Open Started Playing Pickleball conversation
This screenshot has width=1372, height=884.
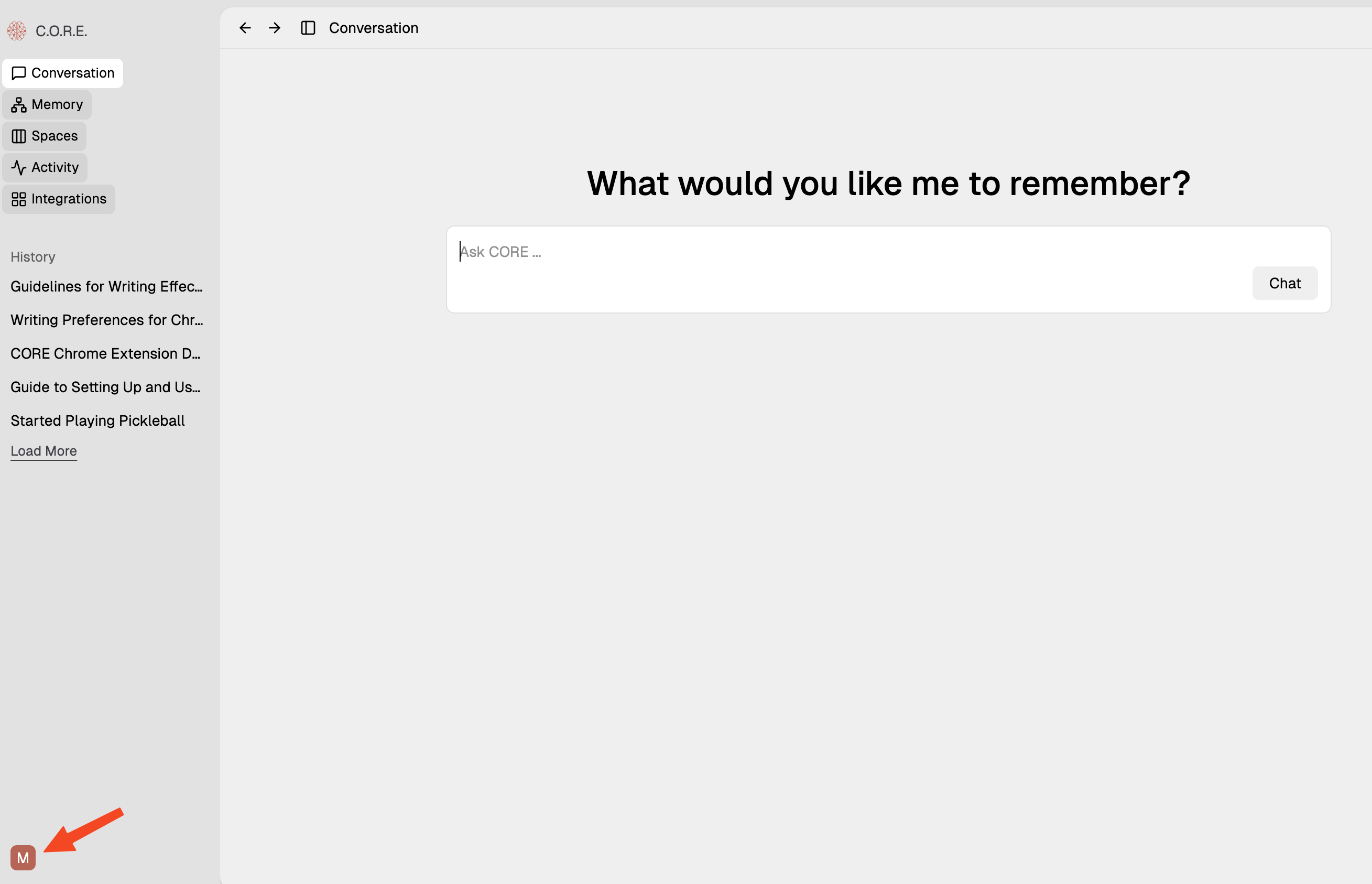97,421
